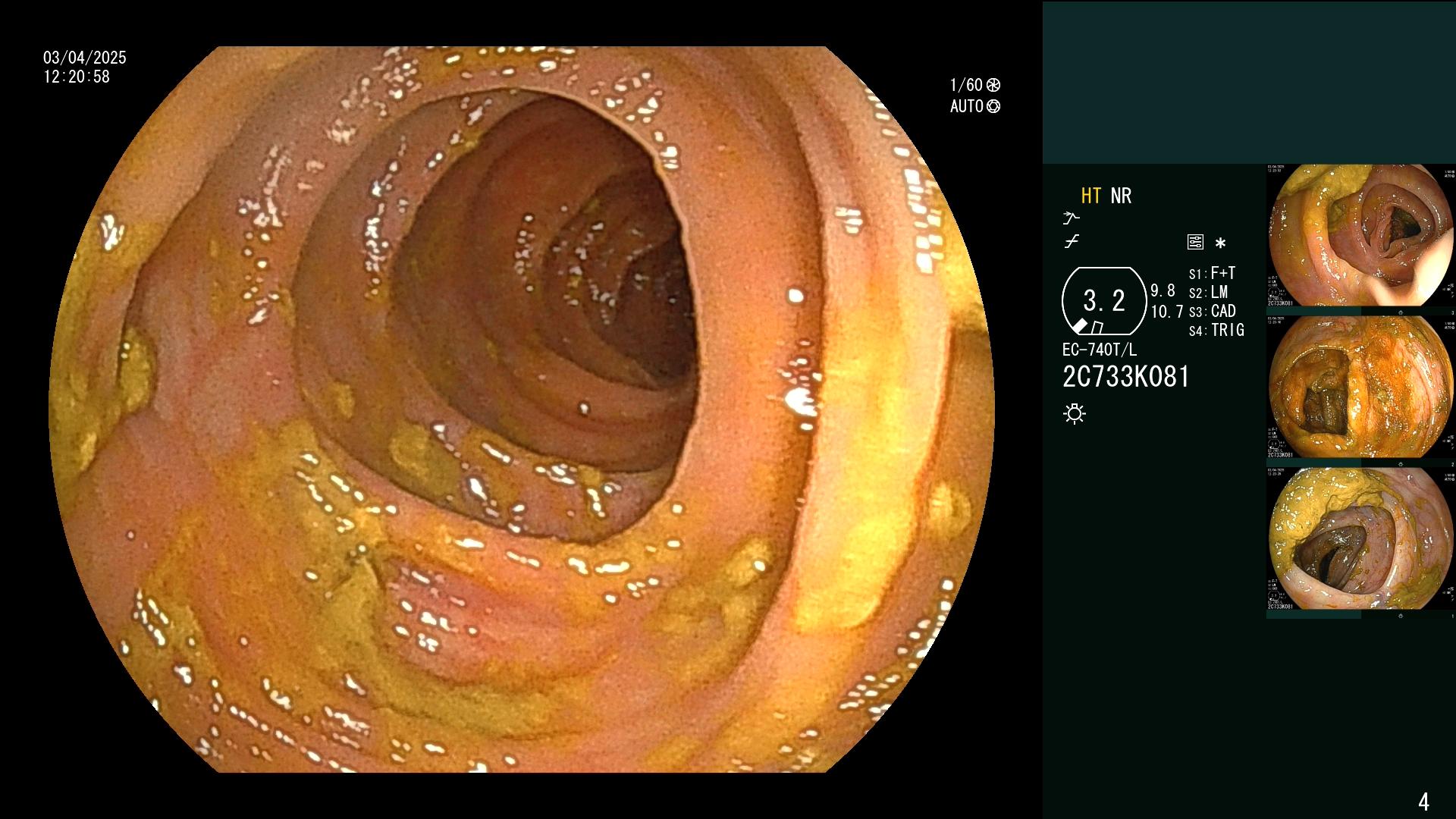Click the S4: TRIG switch assignment
The image size is (1456, 819).
pos(1216,330)
